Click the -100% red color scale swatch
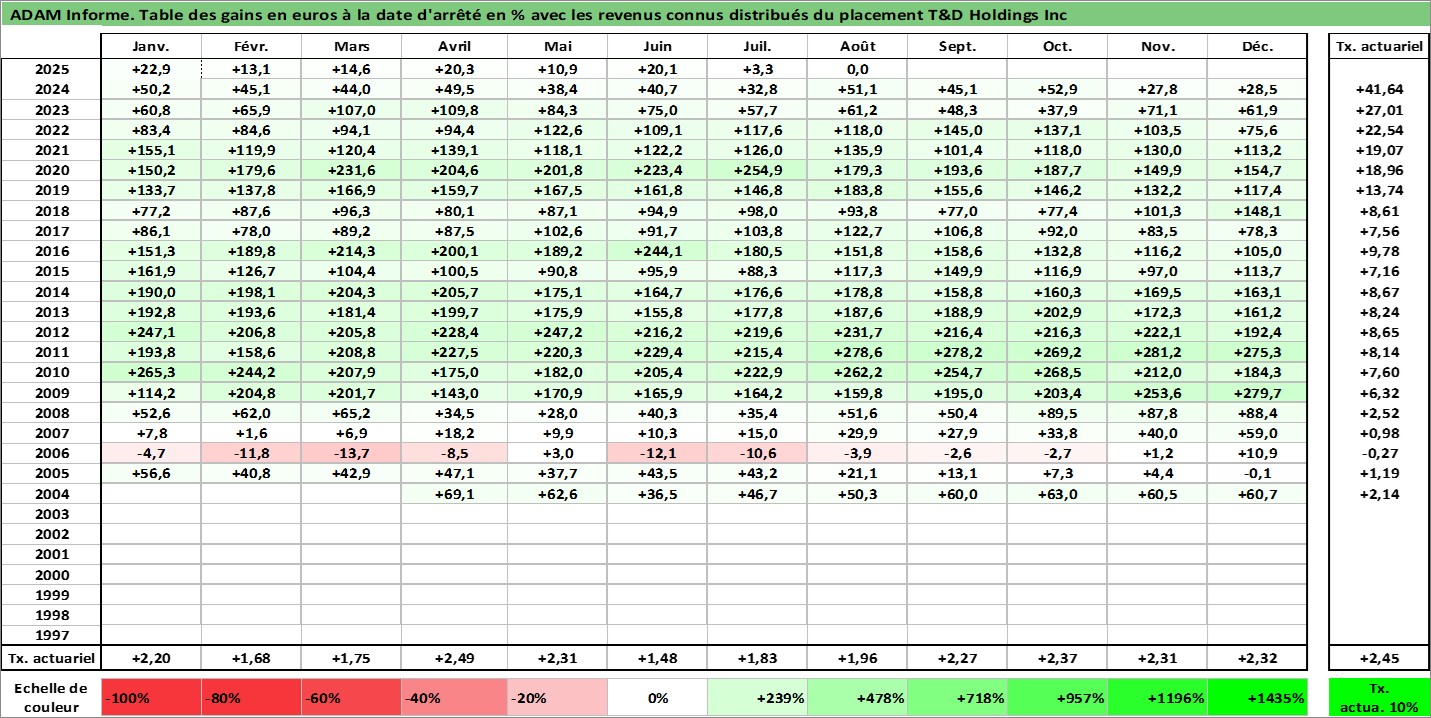 point(152,698)
